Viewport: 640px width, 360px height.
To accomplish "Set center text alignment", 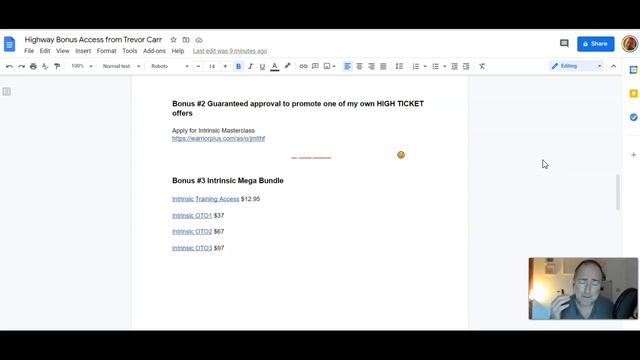I will click(x=359, y=66).
